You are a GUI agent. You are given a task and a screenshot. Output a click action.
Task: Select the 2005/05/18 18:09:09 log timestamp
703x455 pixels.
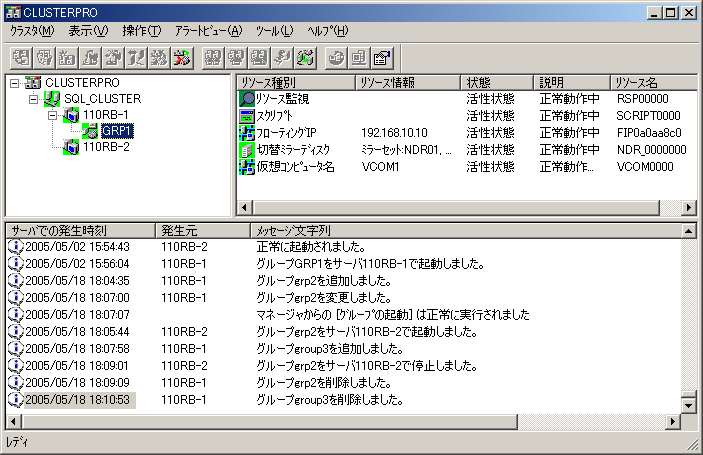tap(77, 382)
